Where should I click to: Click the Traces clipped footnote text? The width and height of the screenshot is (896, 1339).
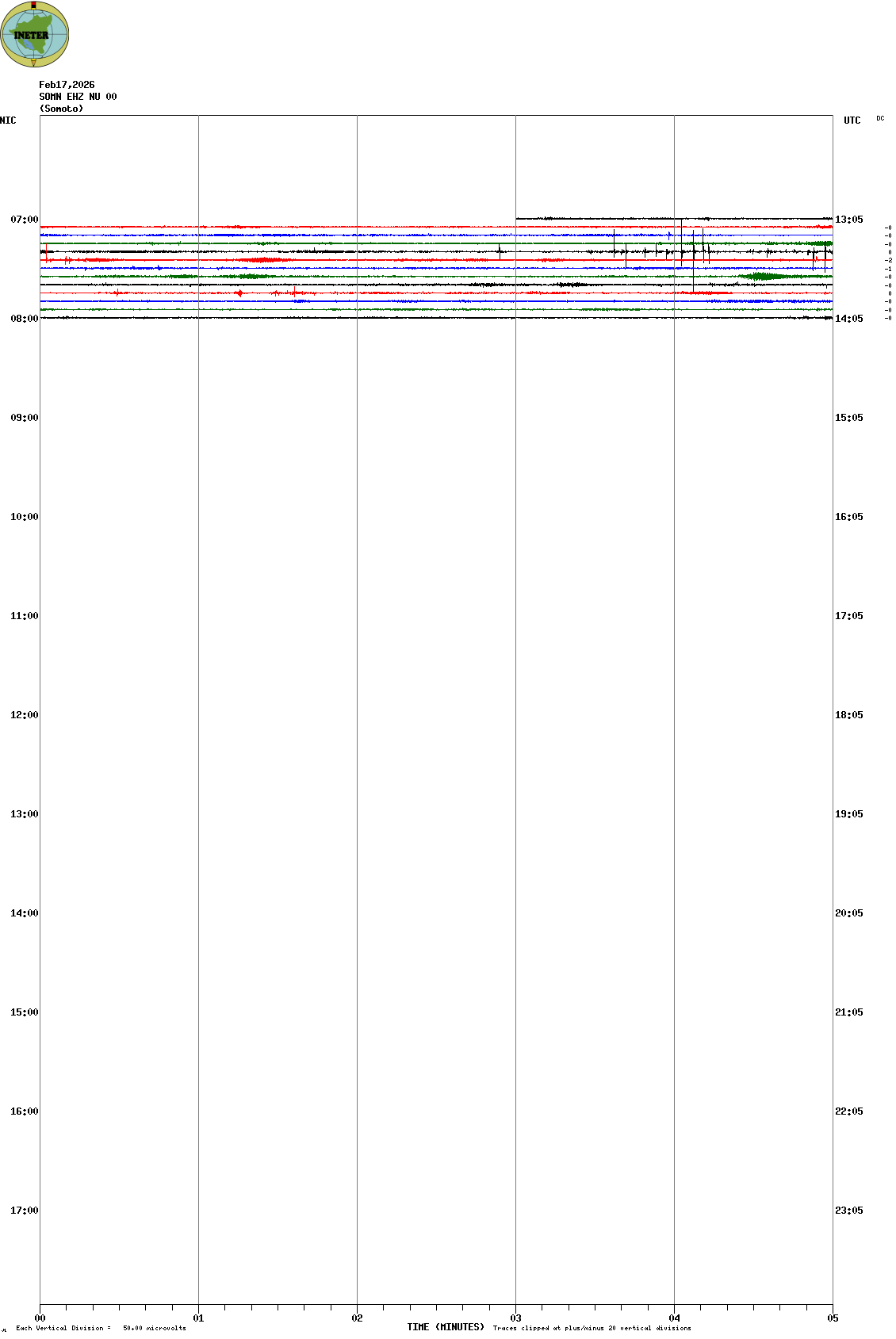[x=592, y=1328]
